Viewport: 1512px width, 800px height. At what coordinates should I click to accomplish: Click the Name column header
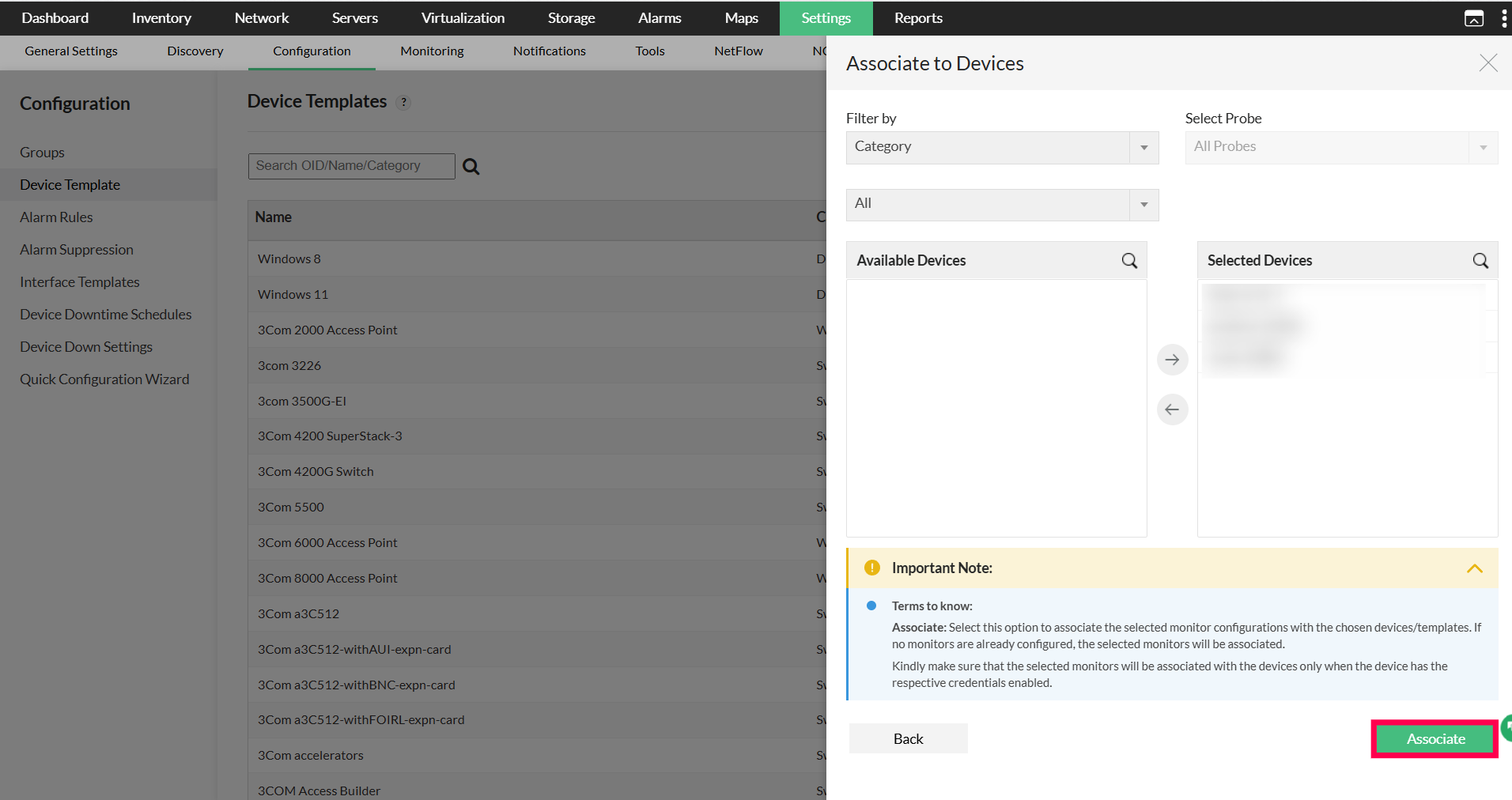tap(273, 217)
